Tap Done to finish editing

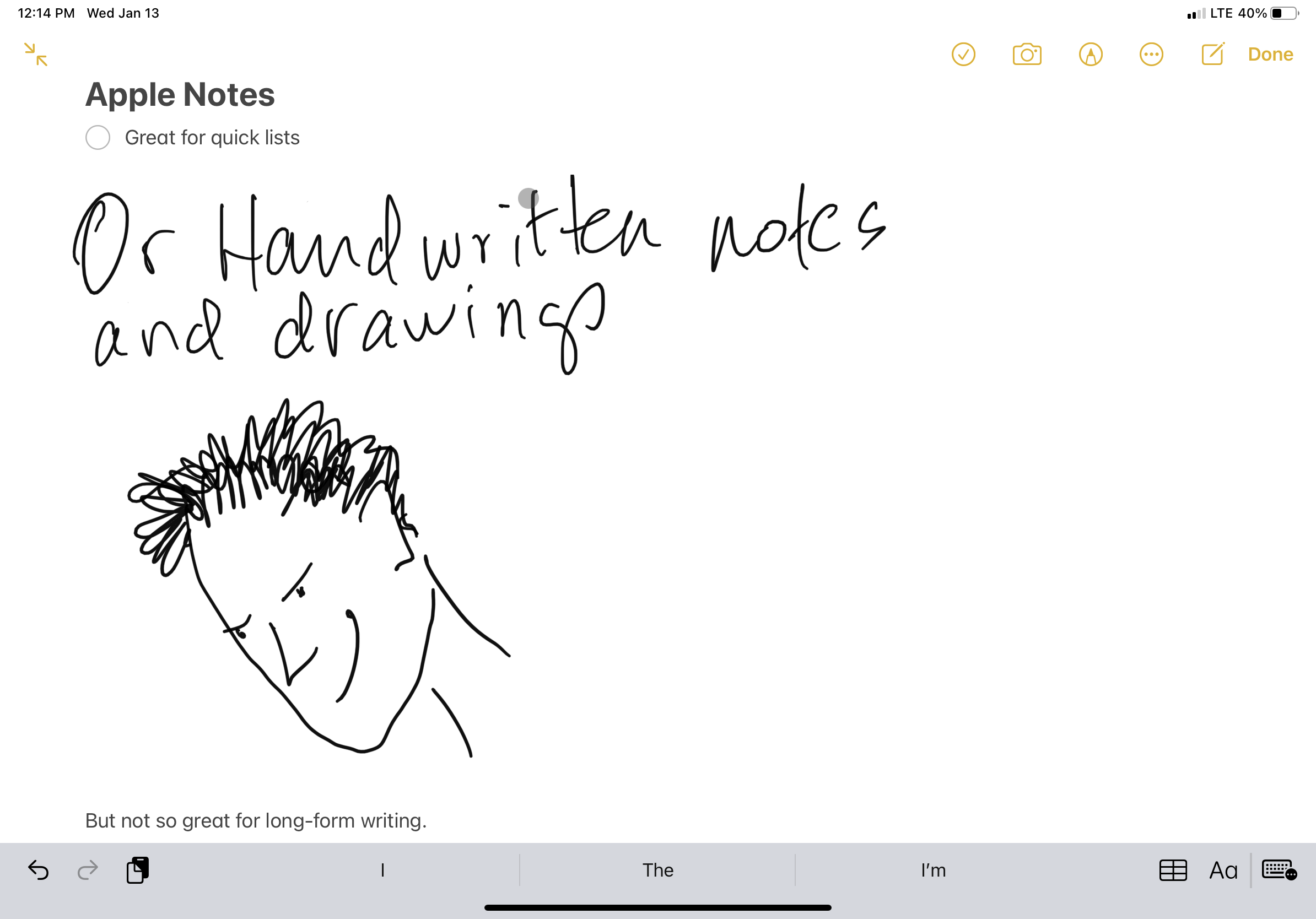tap(1270, 55)
